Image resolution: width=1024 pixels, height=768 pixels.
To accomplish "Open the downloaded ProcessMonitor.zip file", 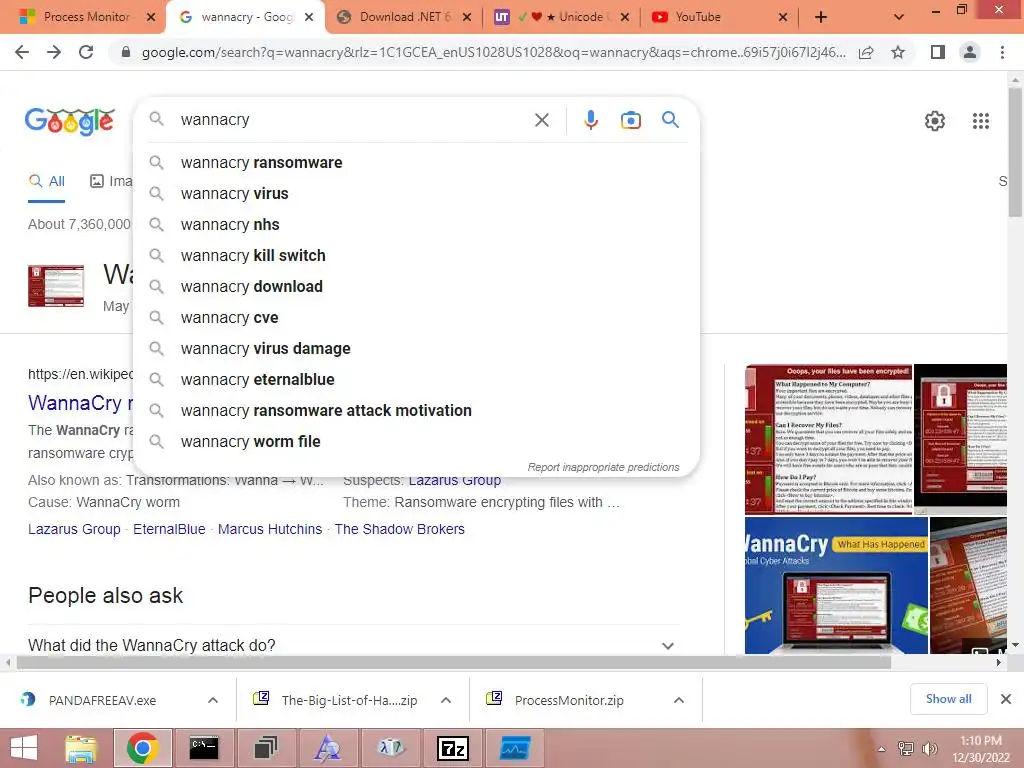I will point(568,700).
